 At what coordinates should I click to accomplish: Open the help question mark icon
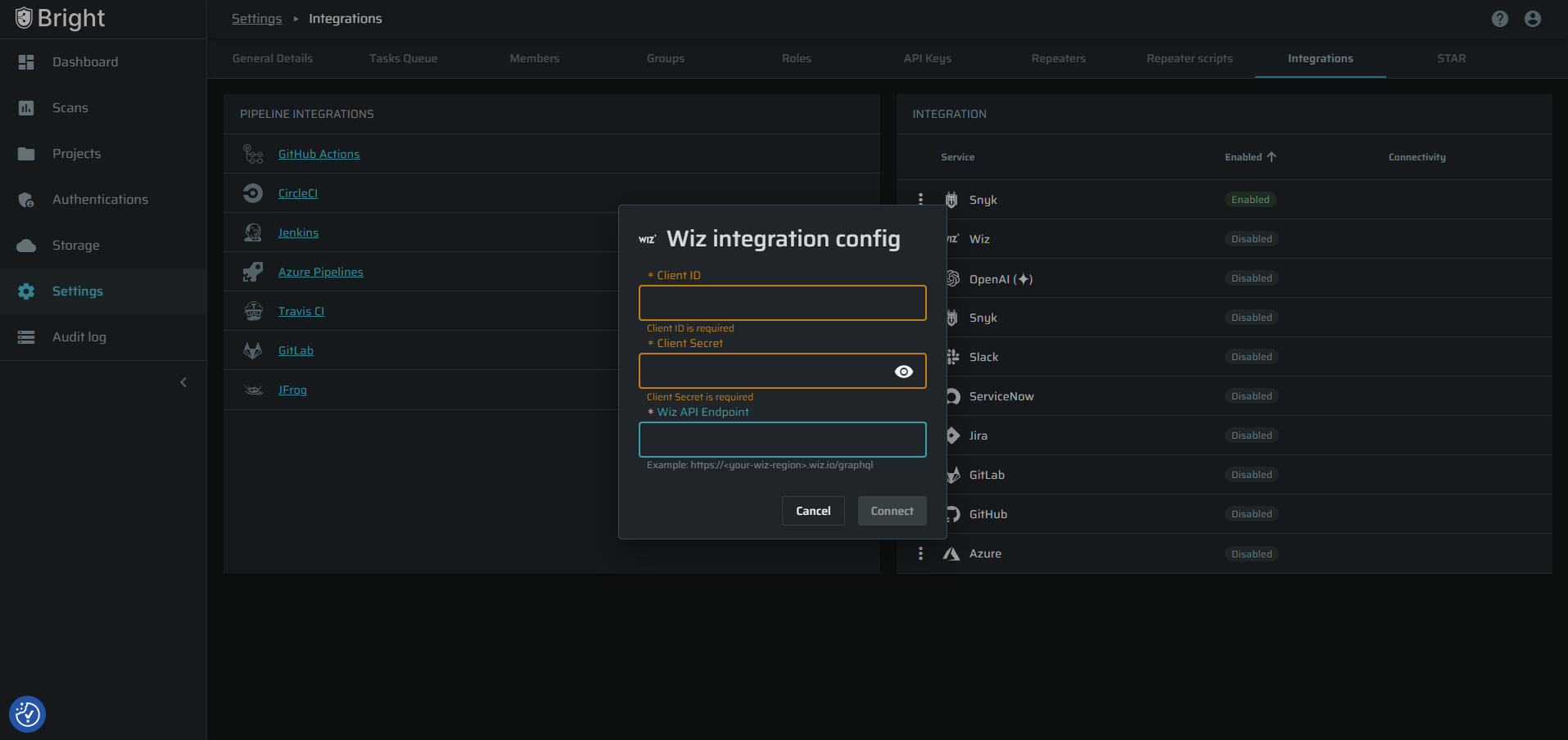(1499, 19)
